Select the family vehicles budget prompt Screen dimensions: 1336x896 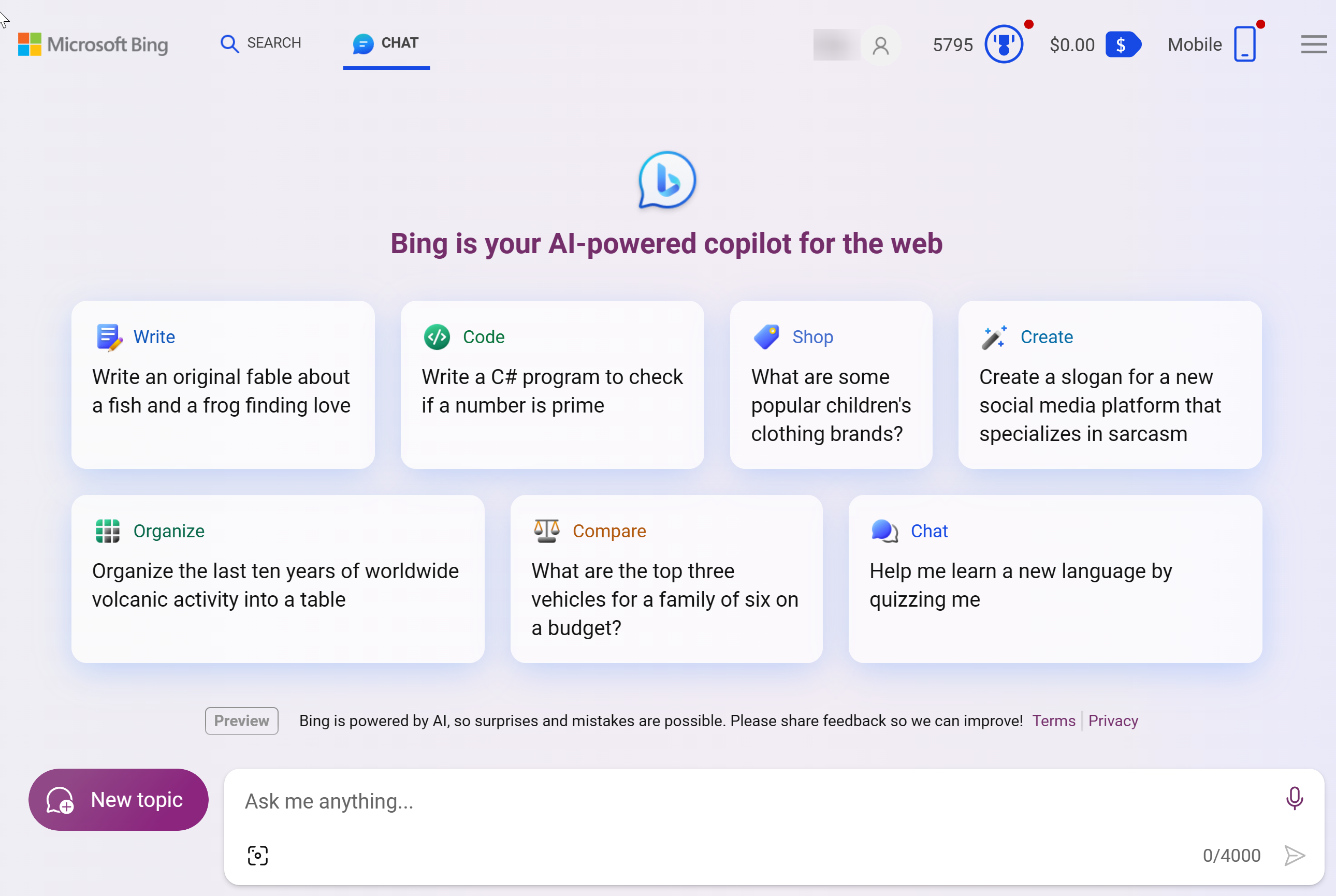click(x=665, y=599)
